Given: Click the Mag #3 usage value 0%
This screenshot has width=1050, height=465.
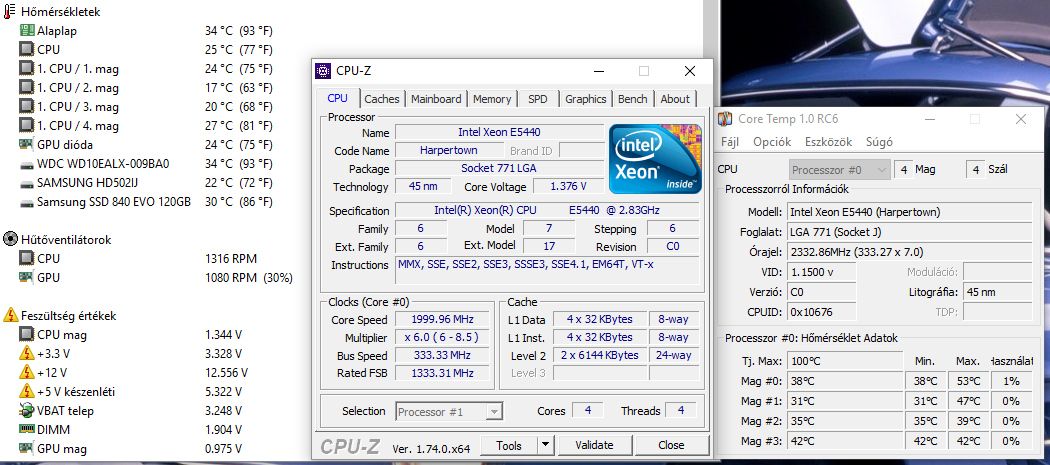Looking at the screenshot, I should pyautogui.click(x=1011, y=441).
